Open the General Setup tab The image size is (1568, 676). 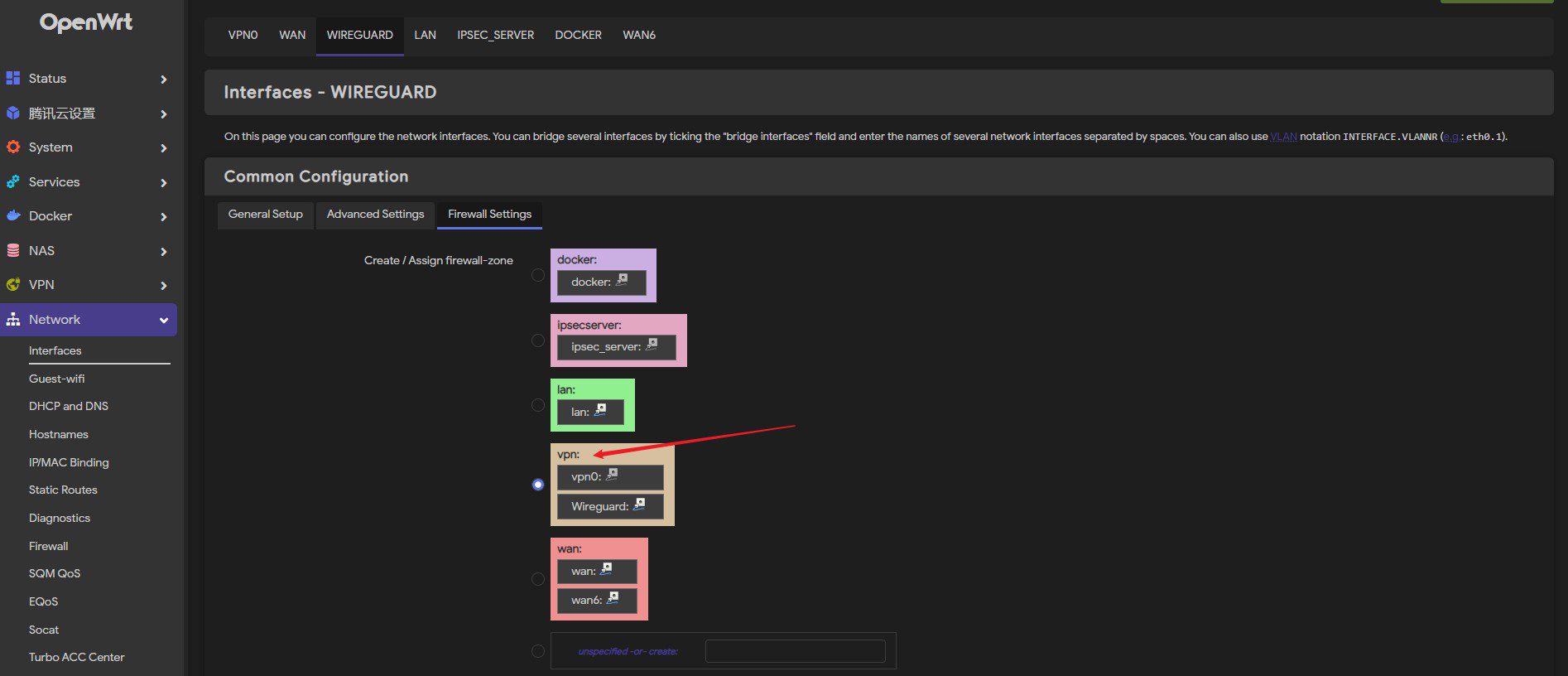click(266, 215)
